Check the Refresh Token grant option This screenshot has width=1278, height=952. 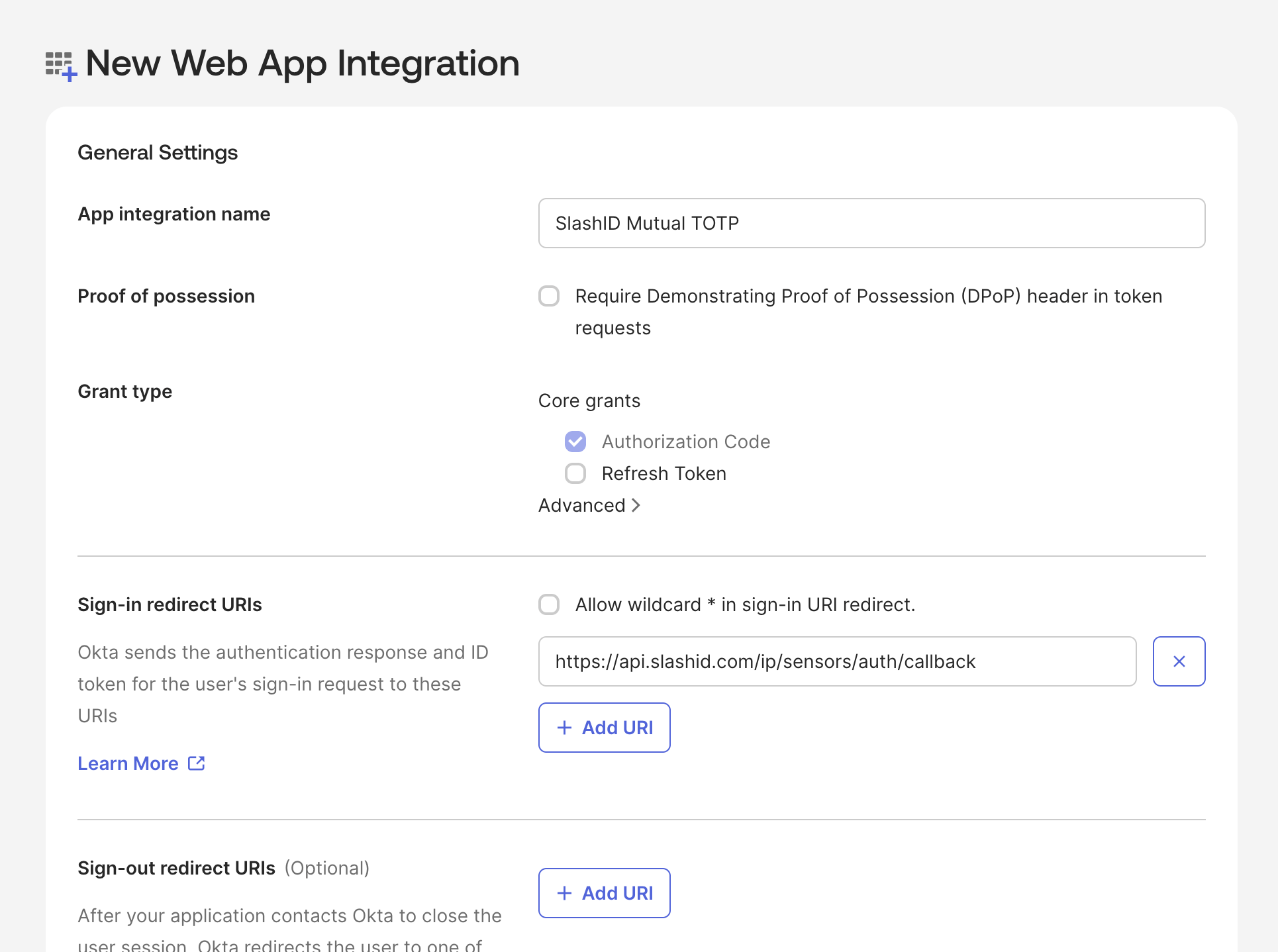(x=575, y=473)
